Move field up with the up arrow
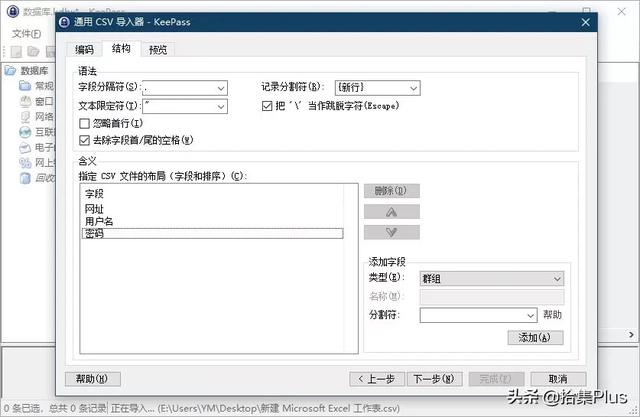This screenshot has width=640, height=417. click(391, 212)
